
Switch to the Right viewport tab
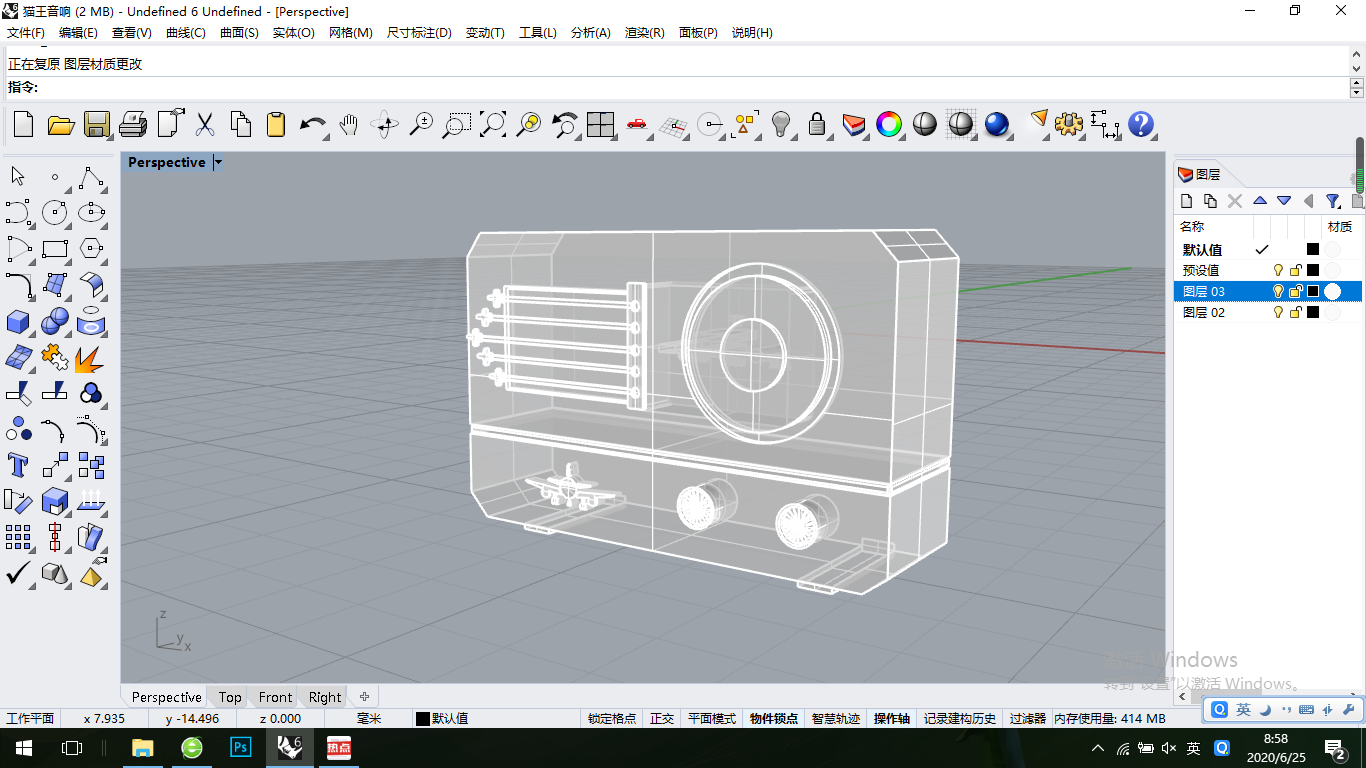(x=325, y=697)
